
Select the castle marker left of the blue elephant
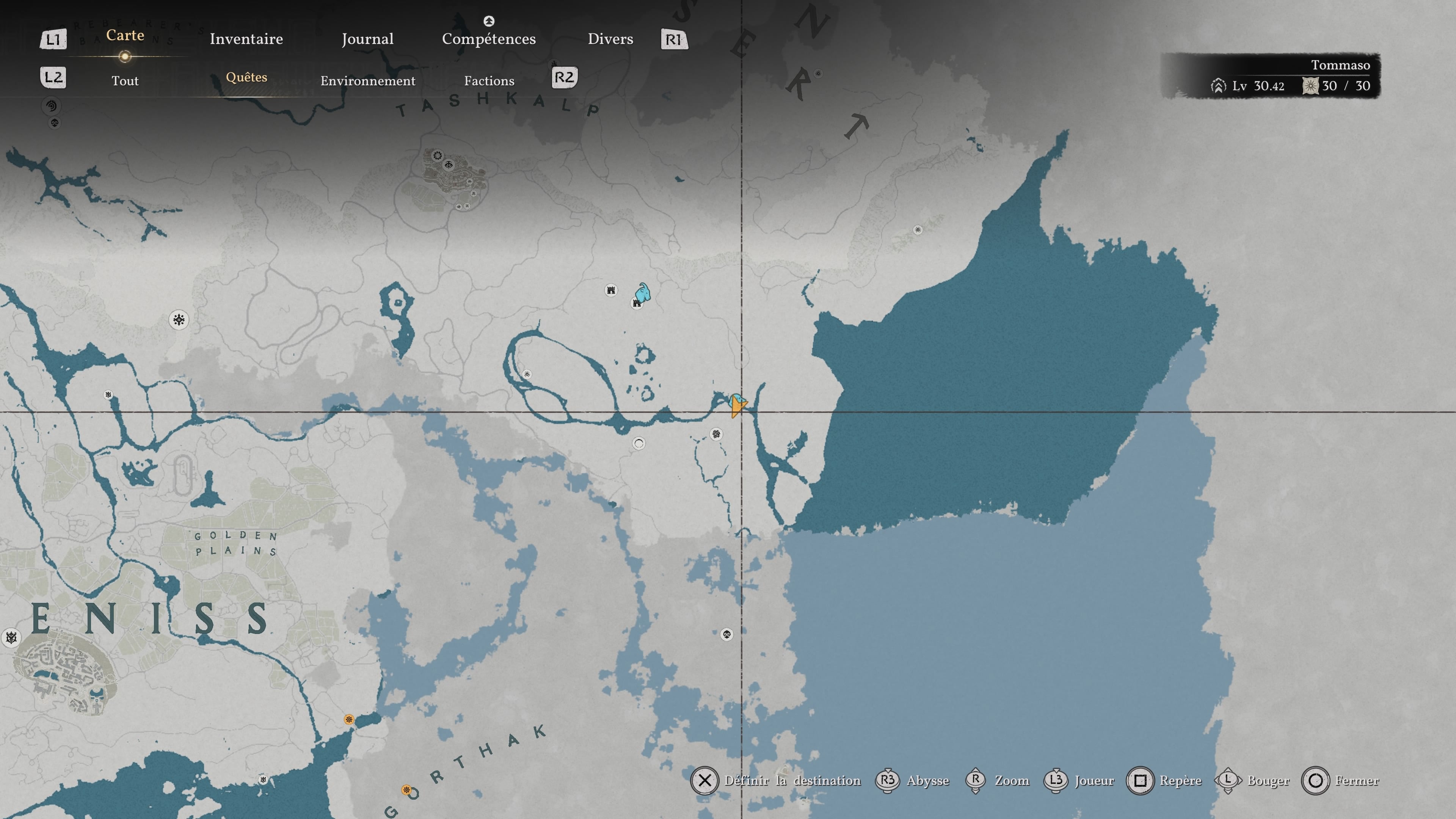click(610, 290)
